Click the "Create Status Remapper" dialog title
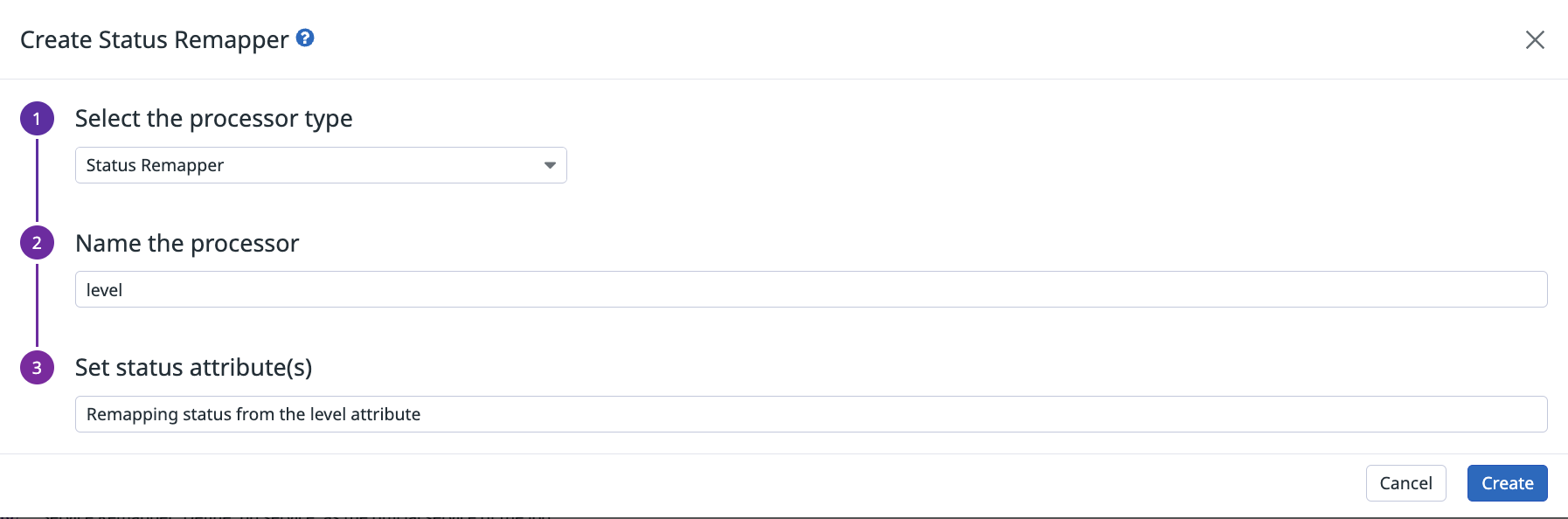This screenshot has height=519, width=1568. click(x=154, y=40)
